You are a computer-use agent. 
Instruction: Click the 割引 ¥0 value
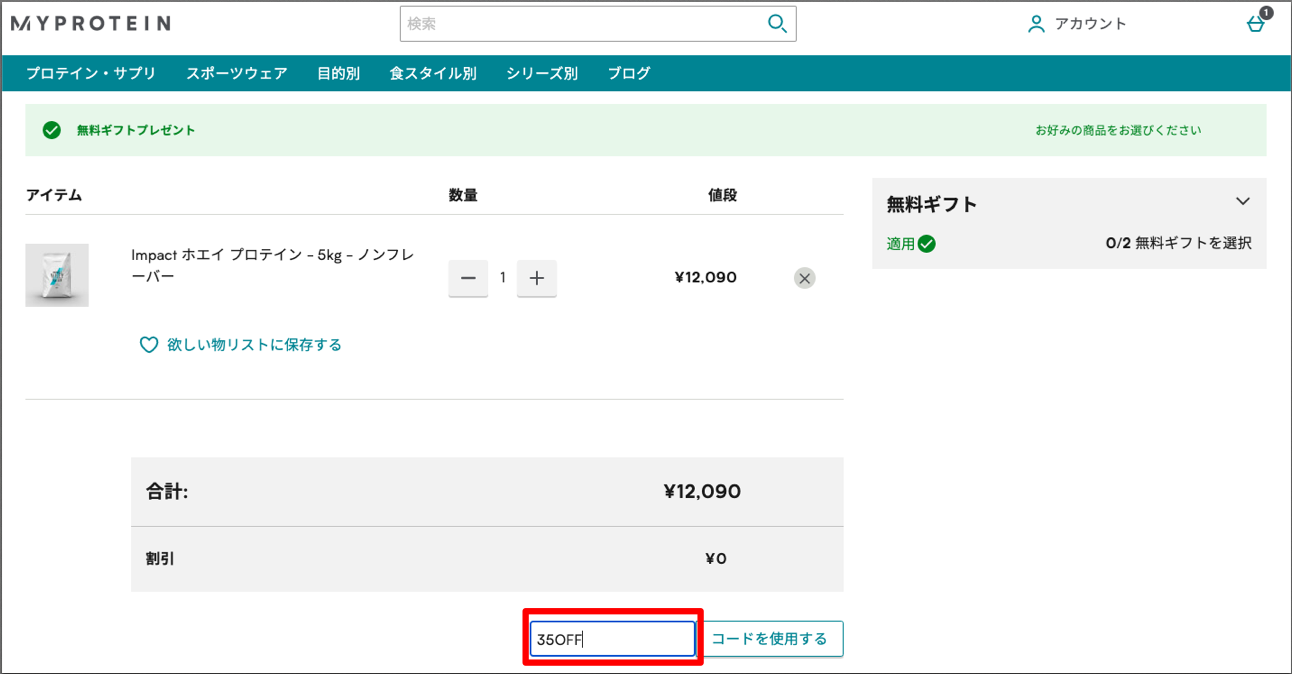[716, 559]
